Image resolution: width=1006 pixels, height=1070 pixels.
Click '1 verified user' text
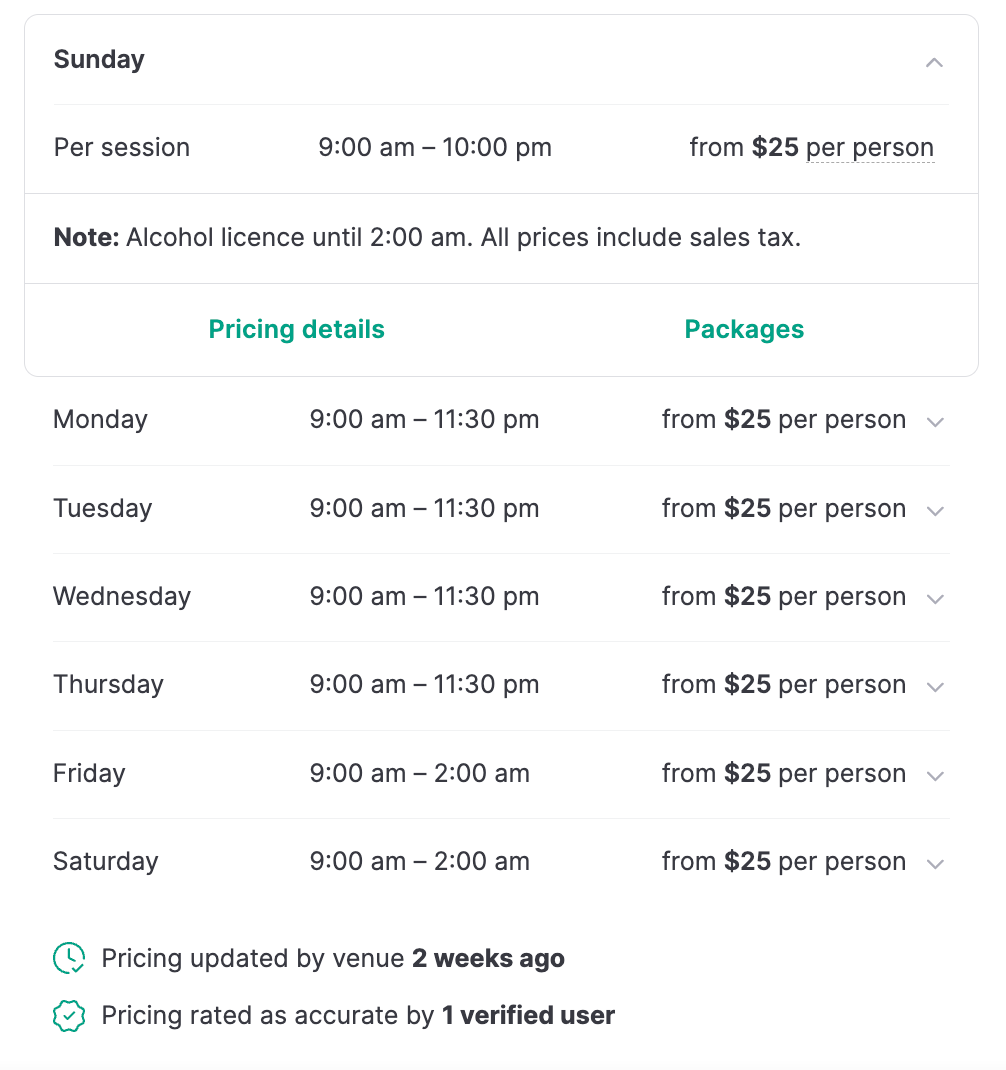point(528,1016)
